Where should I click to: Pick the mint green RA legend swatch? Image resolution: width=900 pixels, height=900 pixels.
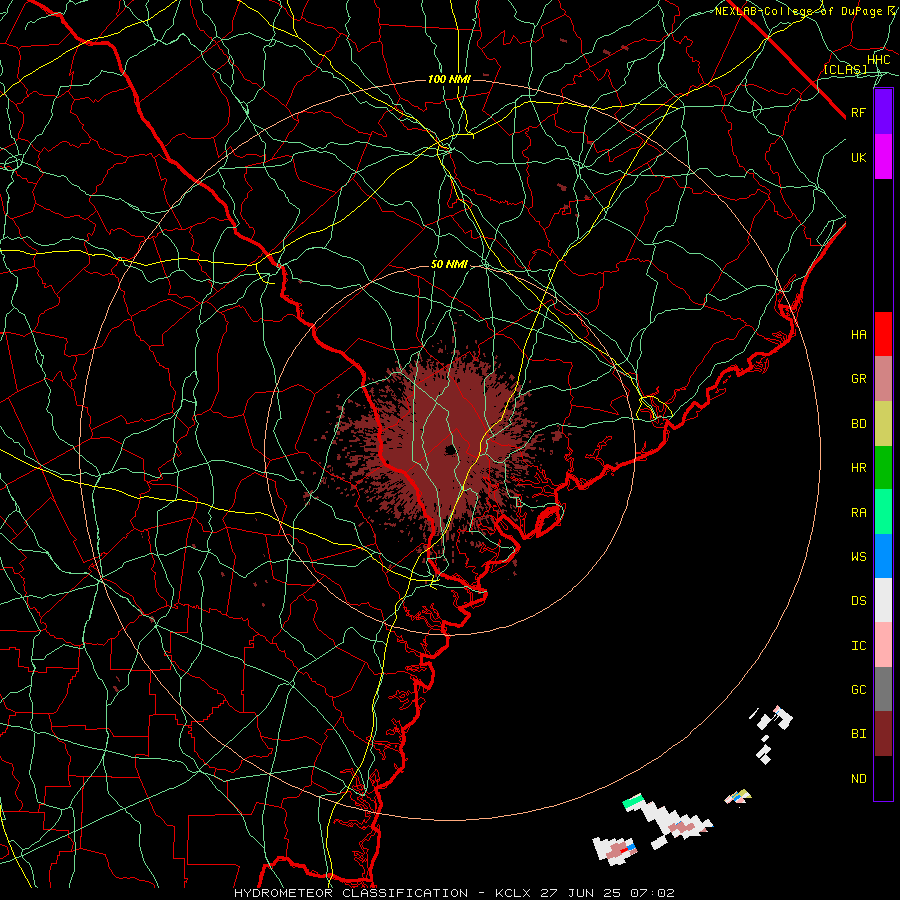(883, 512)
